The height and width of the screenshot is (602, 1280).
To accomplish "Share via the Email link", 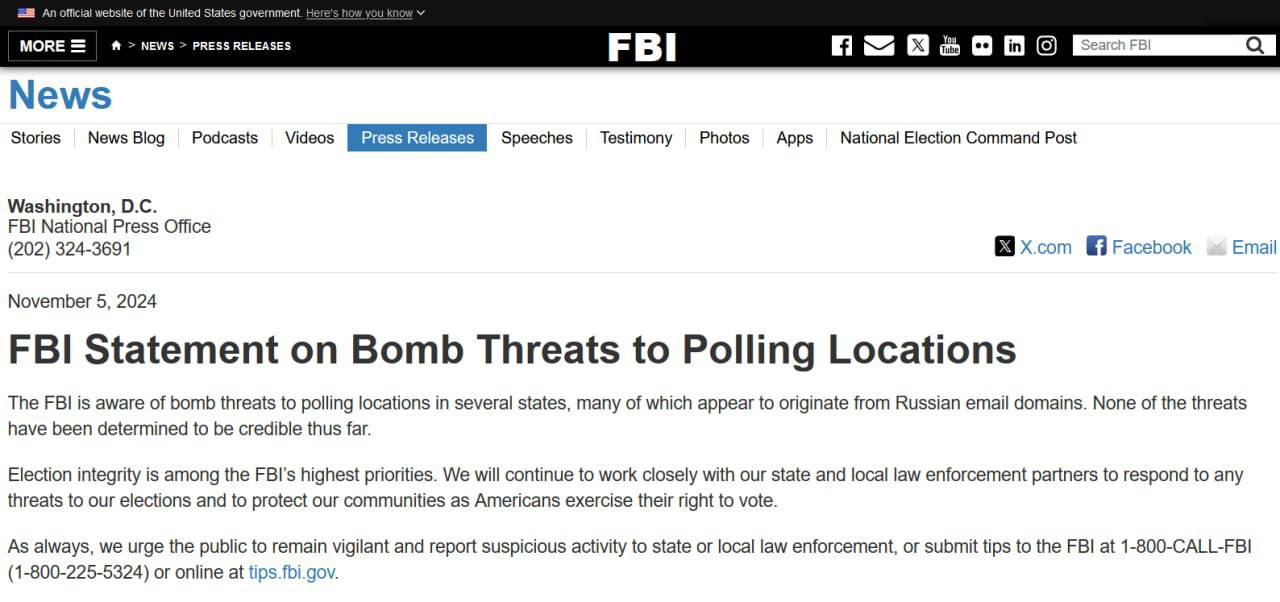I will tap(1242, 247).
